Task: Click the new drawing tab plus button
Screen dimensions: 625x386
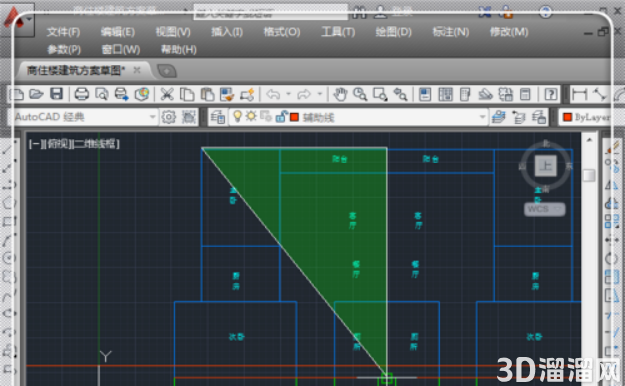Action: tap(167, 71)
